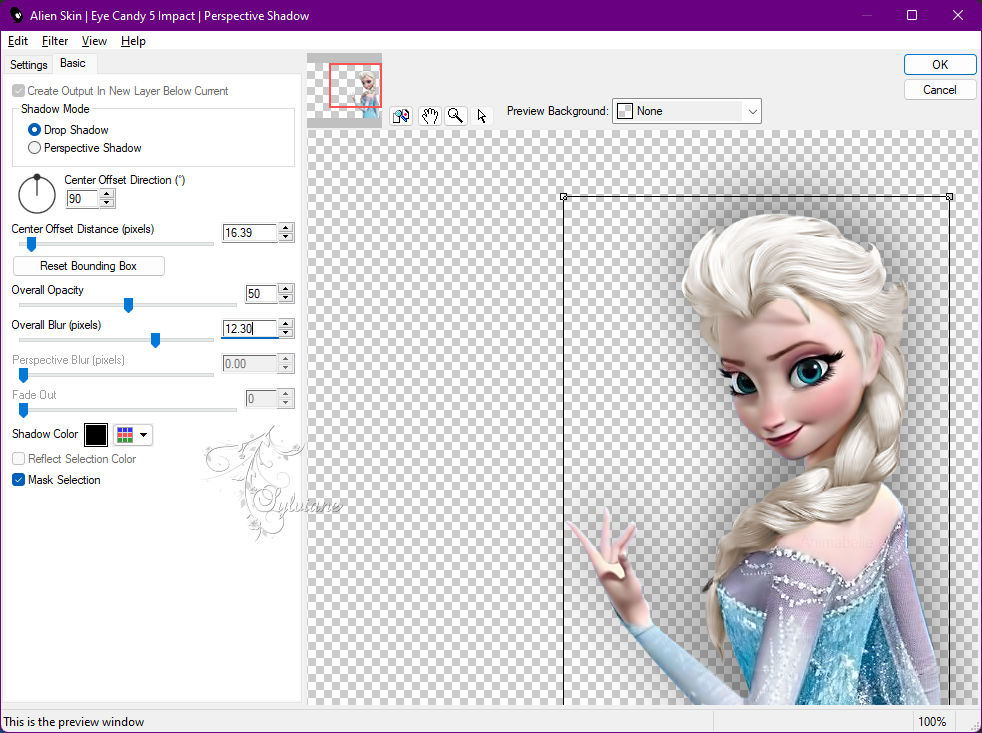This screenshot has height=733, width=982.
Task: Click the Overall Blur slider handle
Action: 155,340
